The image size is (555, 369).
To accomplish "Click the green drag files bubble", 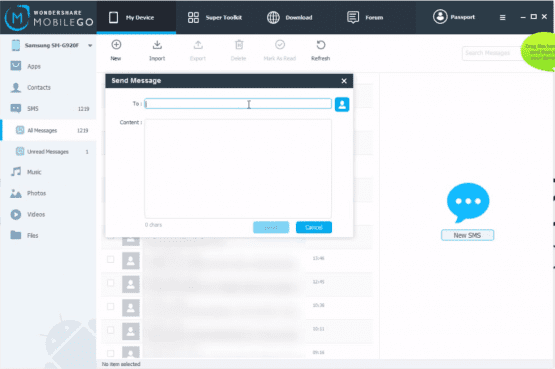I will pyautogui.click(x=539, y=52).
